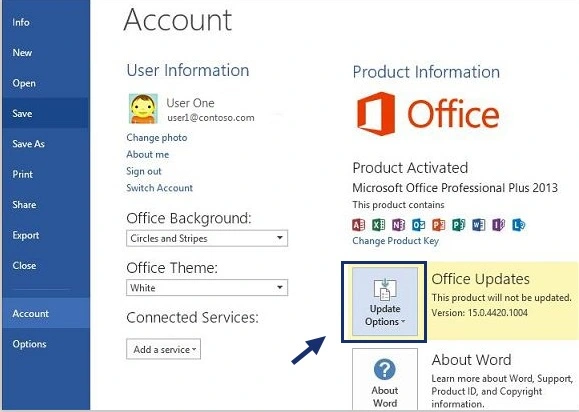Open the Share page
The height and width of the screenshot is (412, 579).
coord(46,205)
